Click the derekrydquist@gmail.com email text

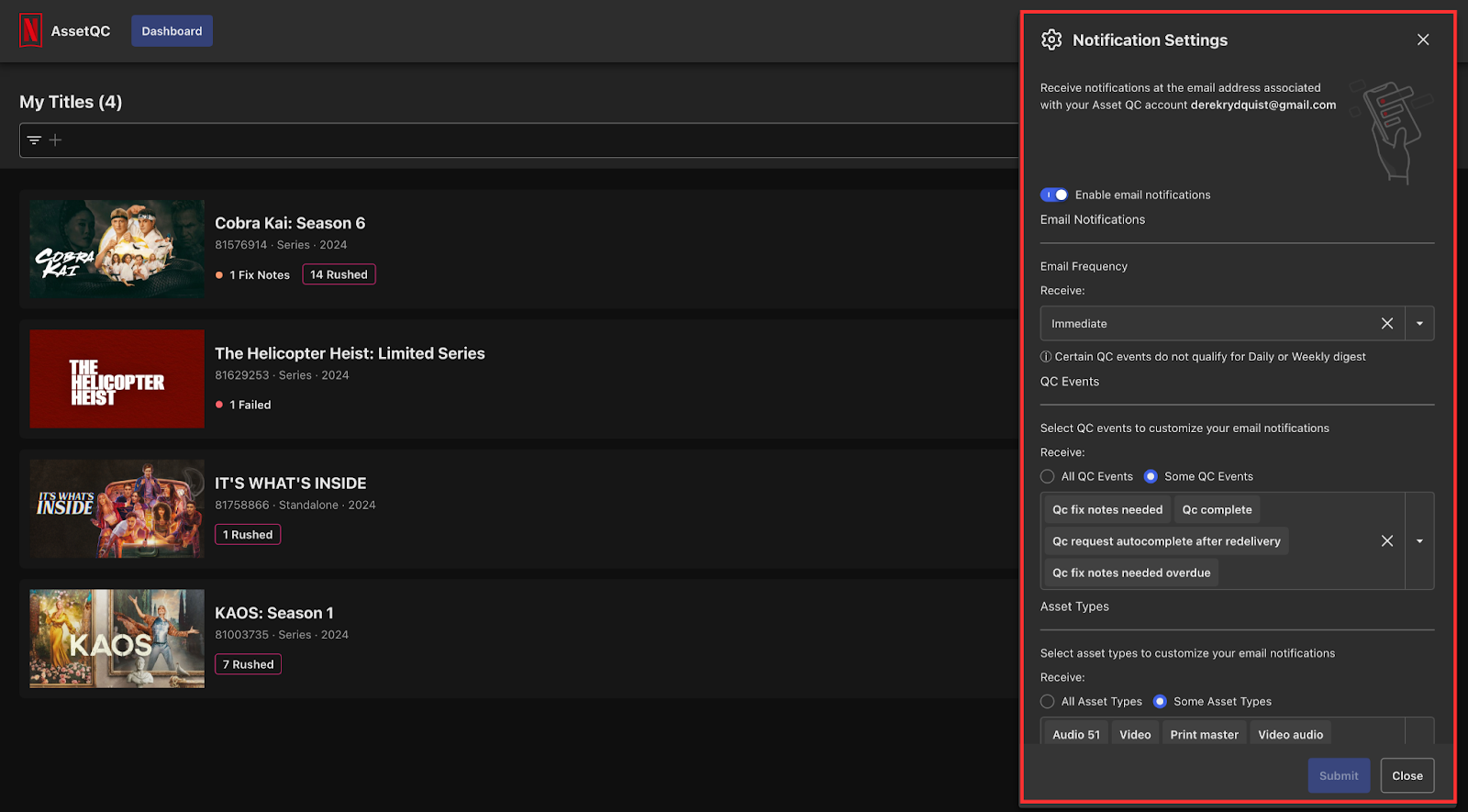click(x=1263, y=105)
